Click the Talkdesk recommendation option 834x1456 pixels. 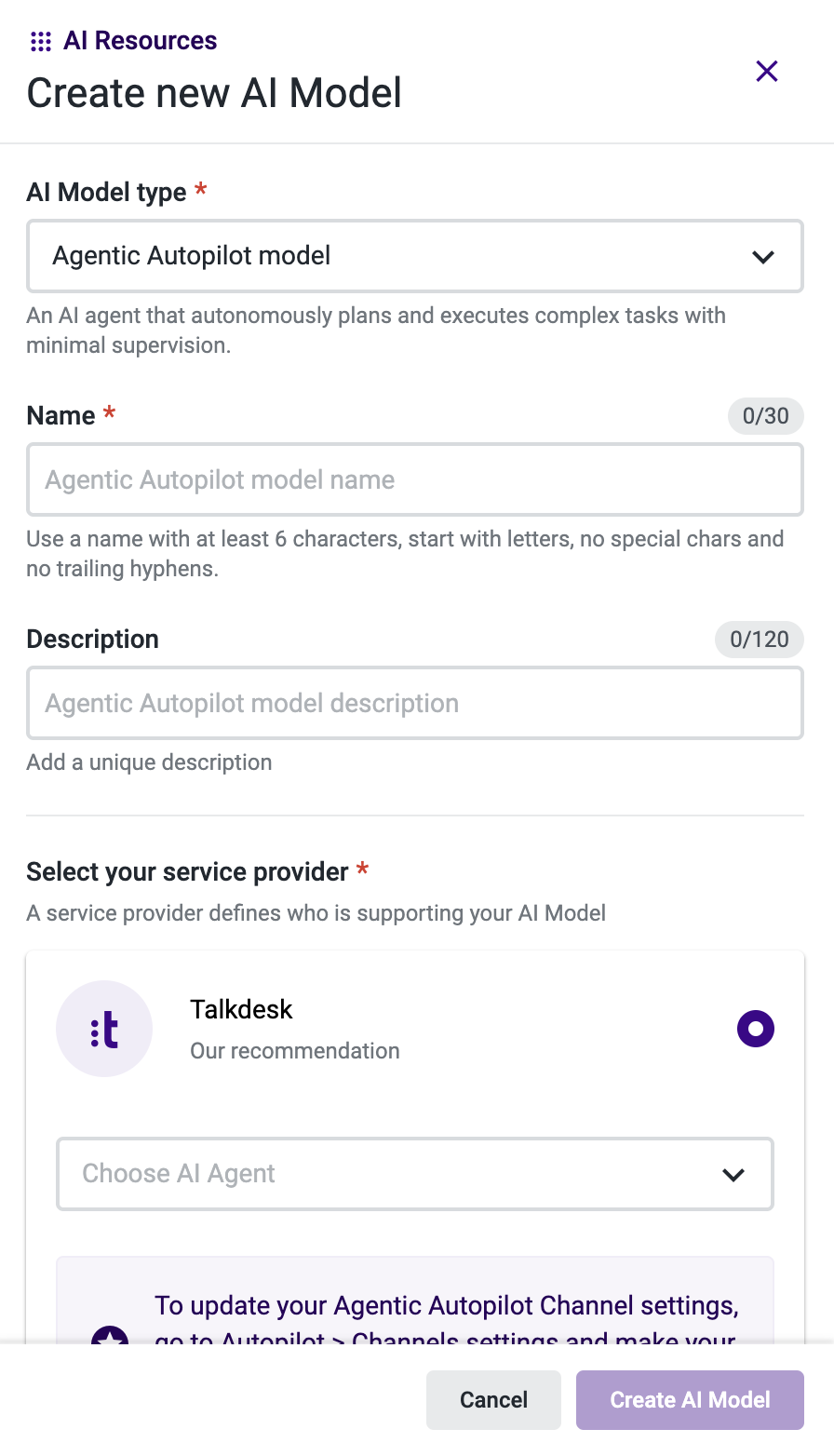click(294, 1050)
